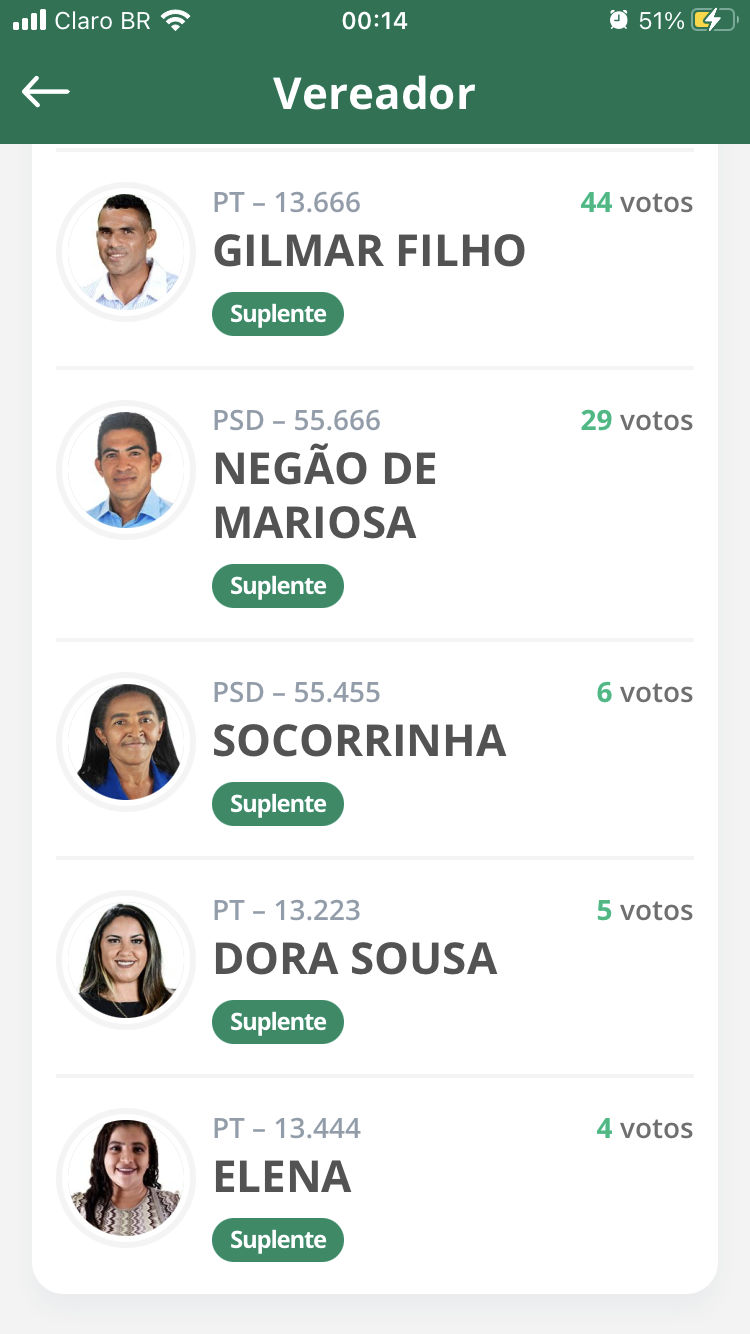Open Dora Sousa's candidate photo
Screen dimensions: 750x1334
[126, 960]
